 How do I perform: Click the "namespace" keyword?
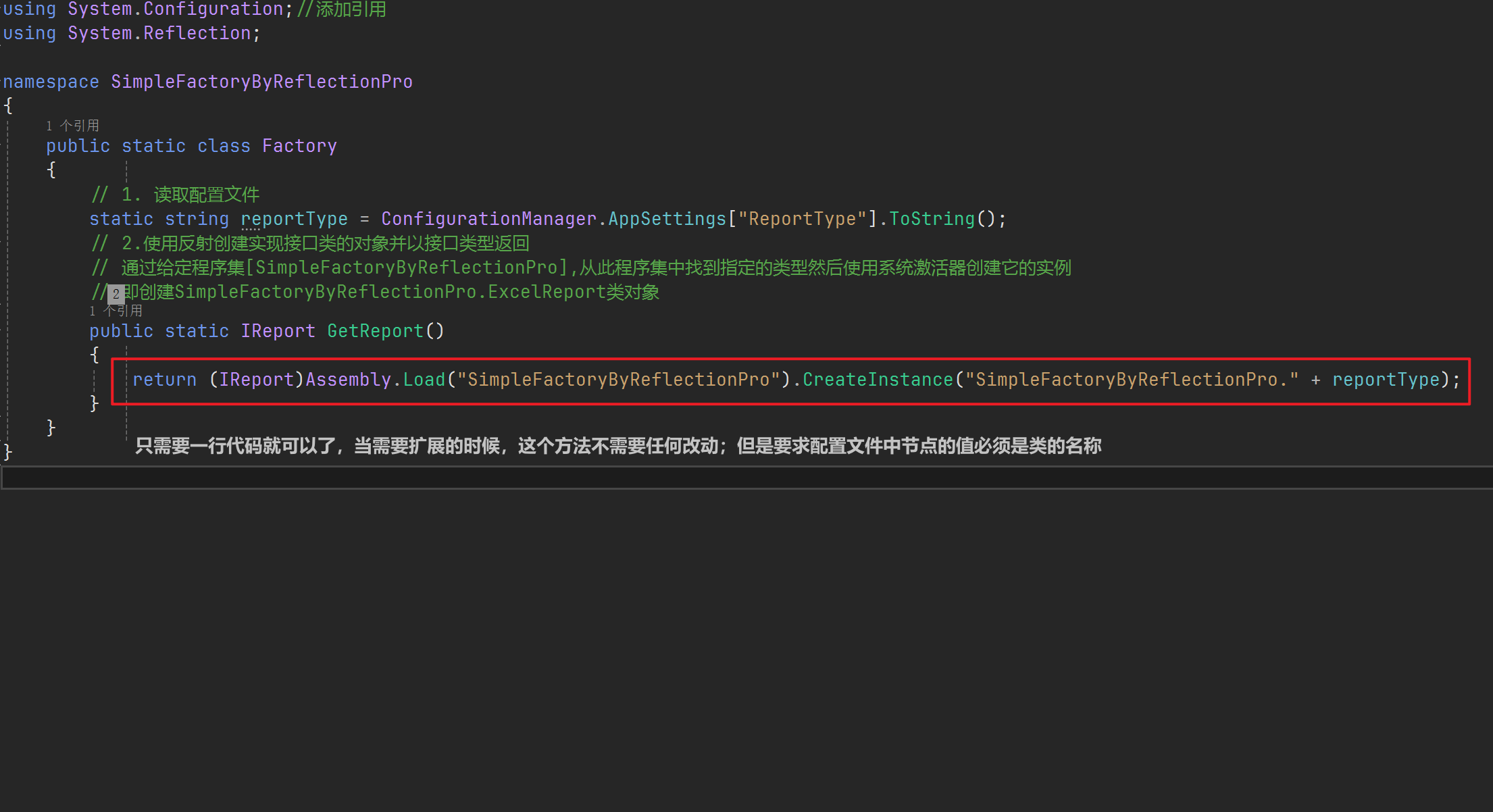(51, 82)
